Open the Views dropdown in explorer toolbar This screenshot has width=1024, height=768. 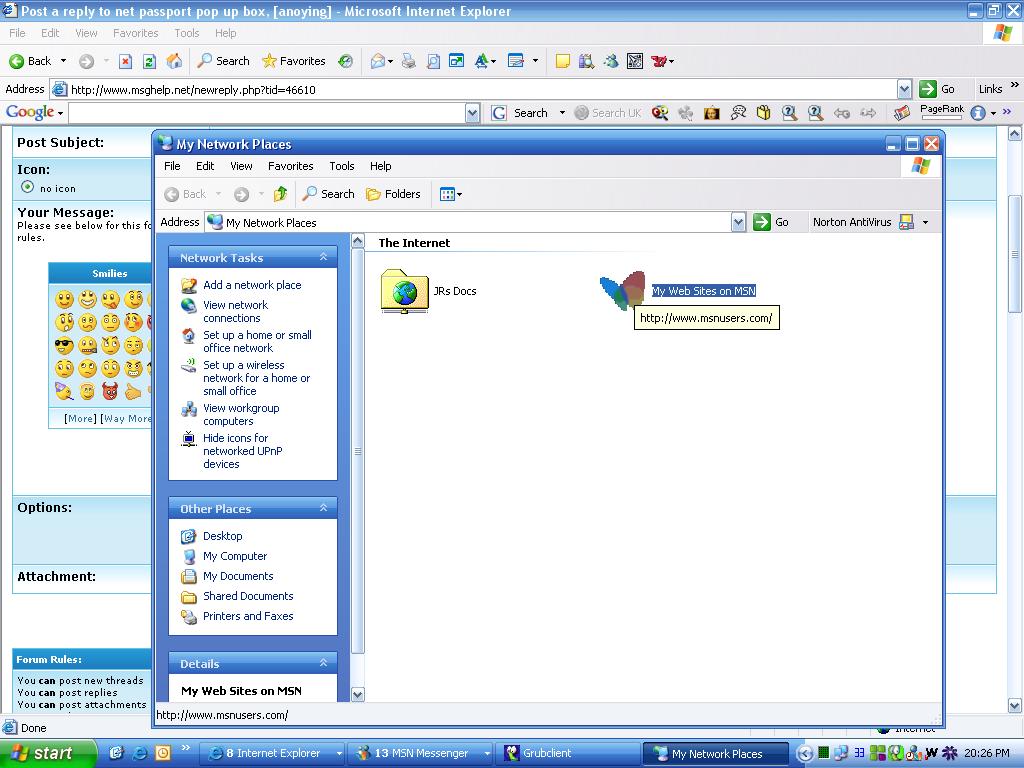click(x=451, y=194)
